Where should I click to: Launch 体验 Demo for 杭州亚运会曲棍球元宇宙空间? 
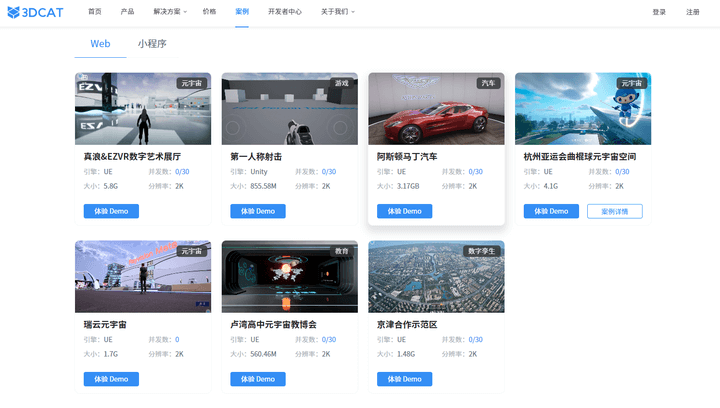551,211
